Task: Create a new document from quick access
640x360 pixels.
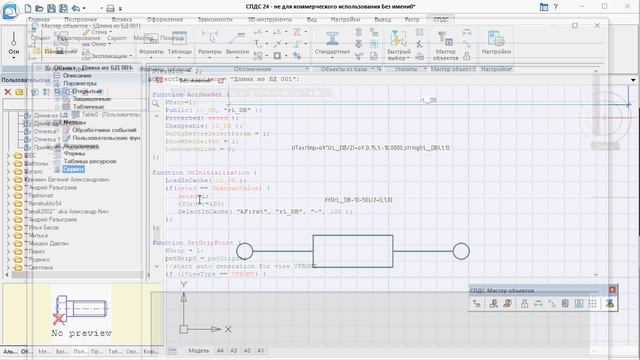Action: coord(28,8)
